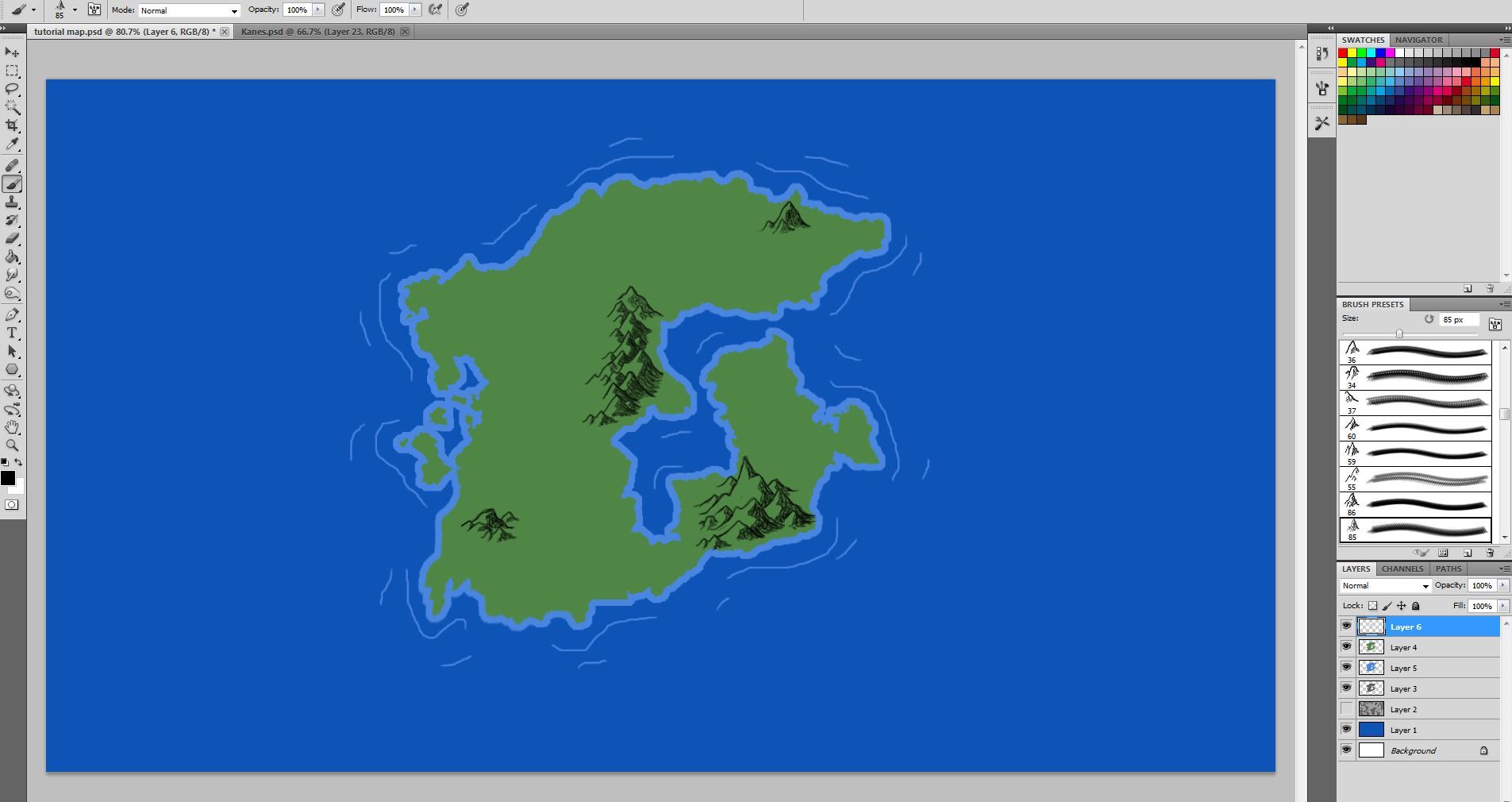Select the Layer 5 layer
This screenshot has width=1512, height=802.
click(x=1405, y=668)
